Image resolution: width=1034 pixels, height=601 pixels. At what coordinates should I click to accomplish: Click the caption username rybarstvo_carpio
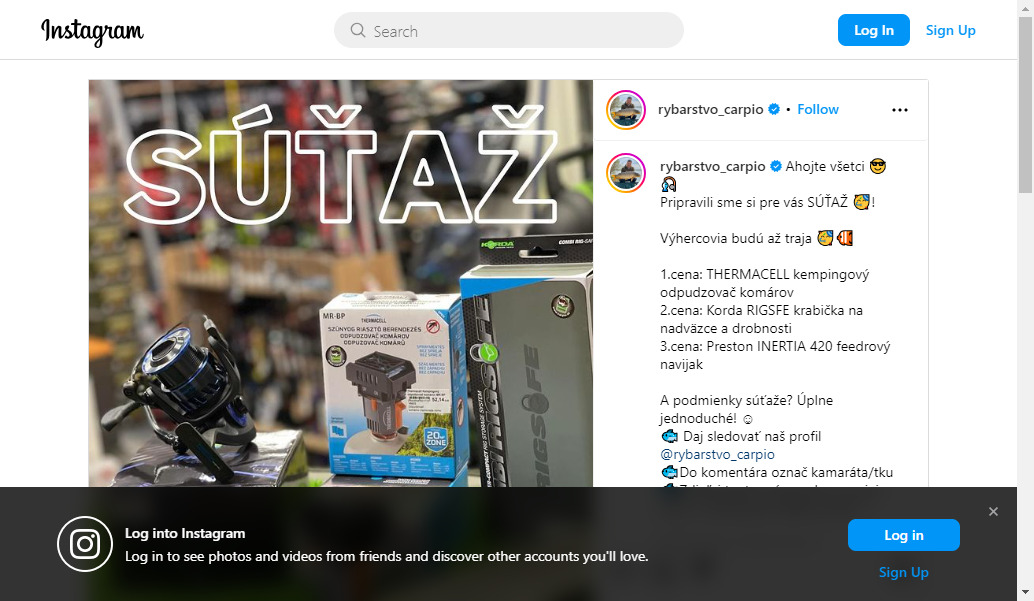(x=712, y=166)
